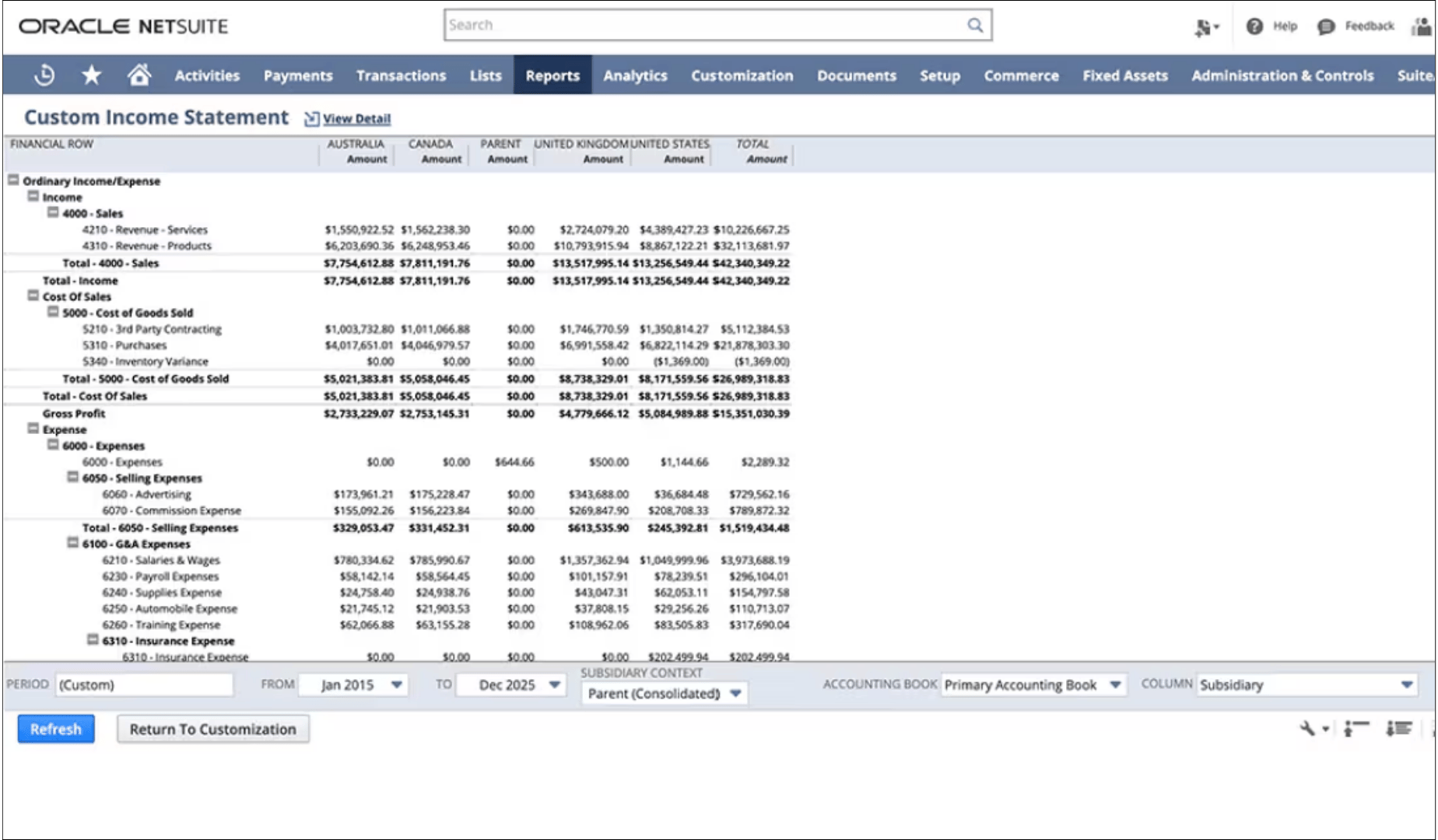This screenshot has width=1438, height=840.
Task: Open the Analytics menu
Action: pos(635,75)
